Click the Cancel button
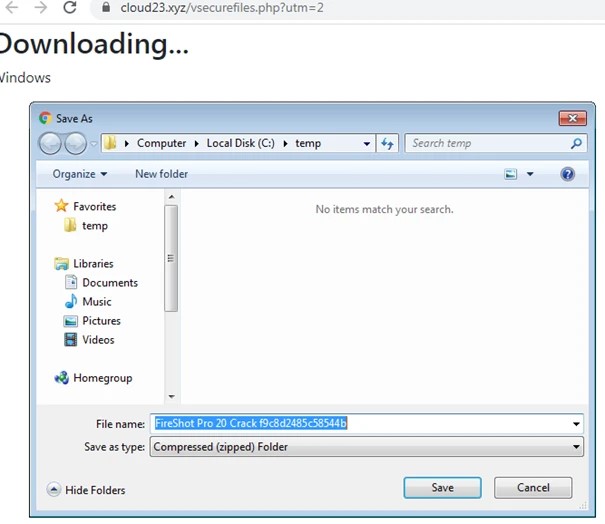The image size is (605, 524). pos(533,488)
